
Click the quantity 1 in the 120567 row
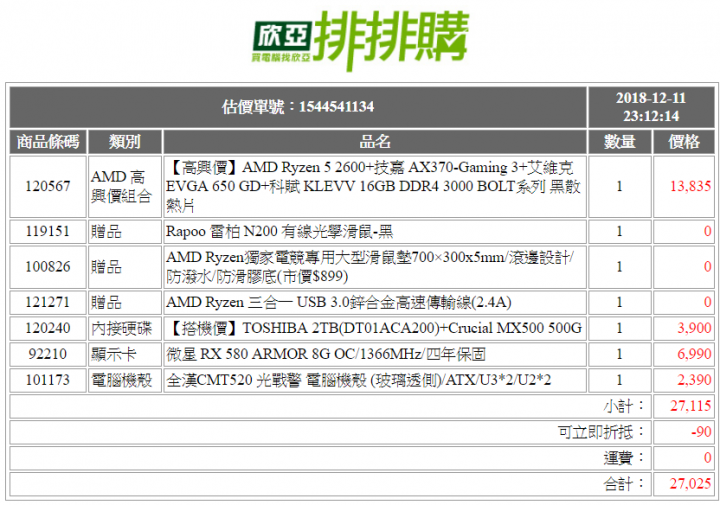coord(619,186)
